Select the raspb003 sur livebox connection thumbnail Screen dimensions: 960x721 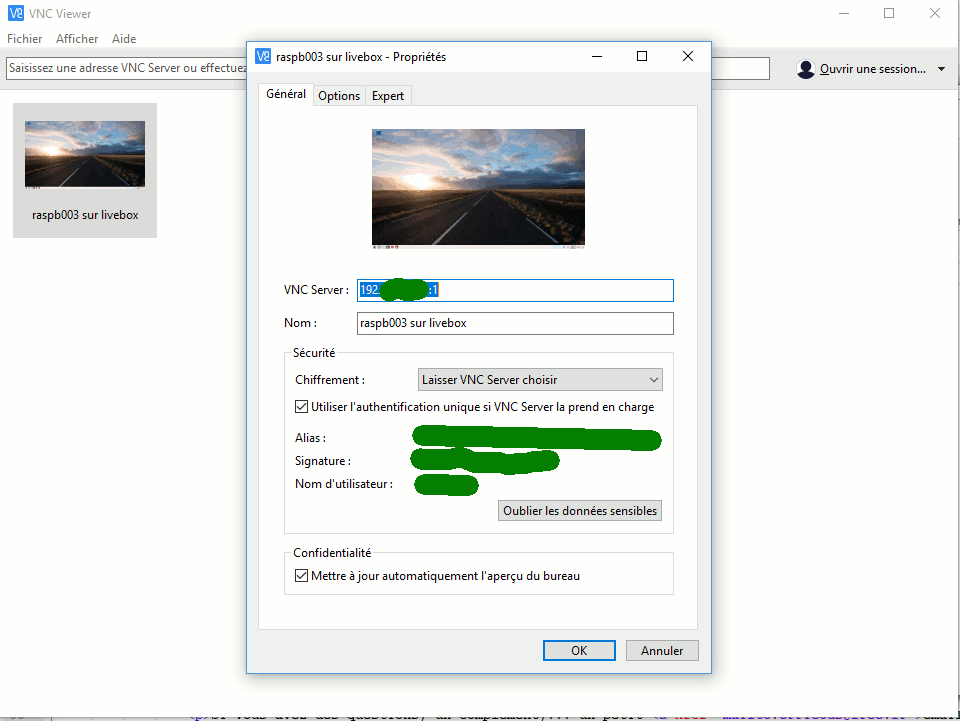[x=85, y=170]
